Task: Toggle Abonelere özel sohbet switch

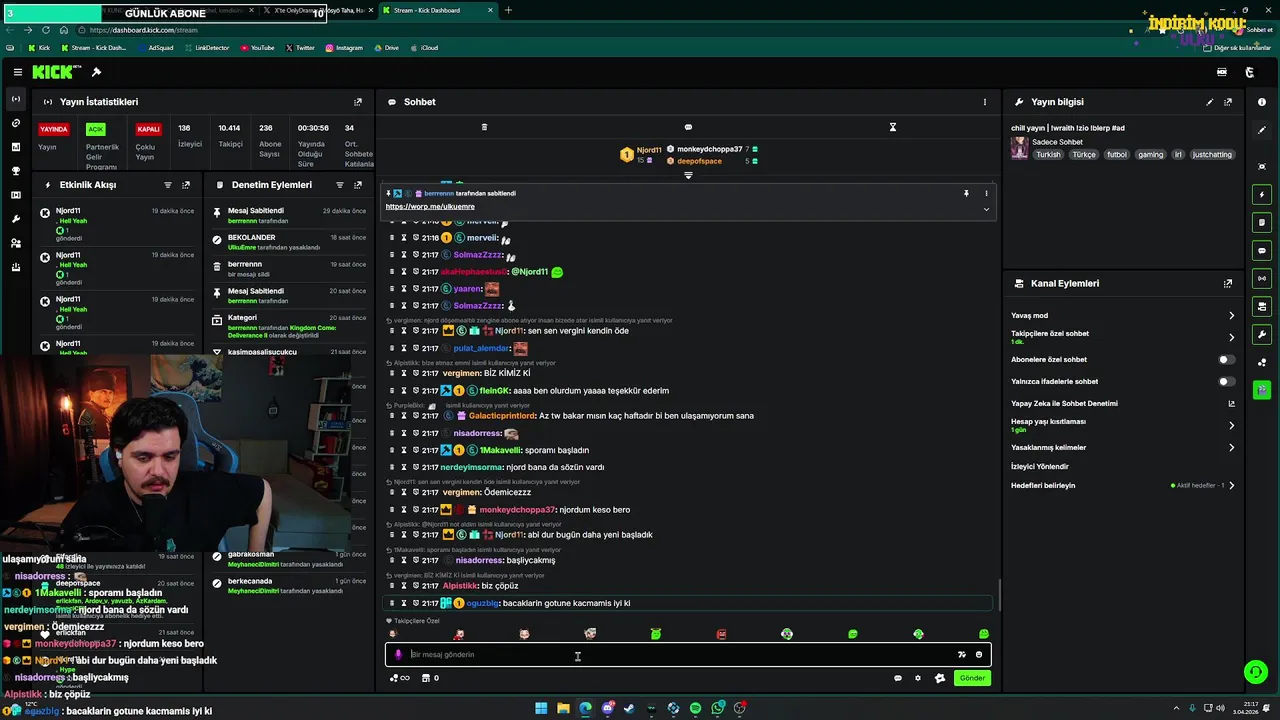Action: pos(1226,359)
